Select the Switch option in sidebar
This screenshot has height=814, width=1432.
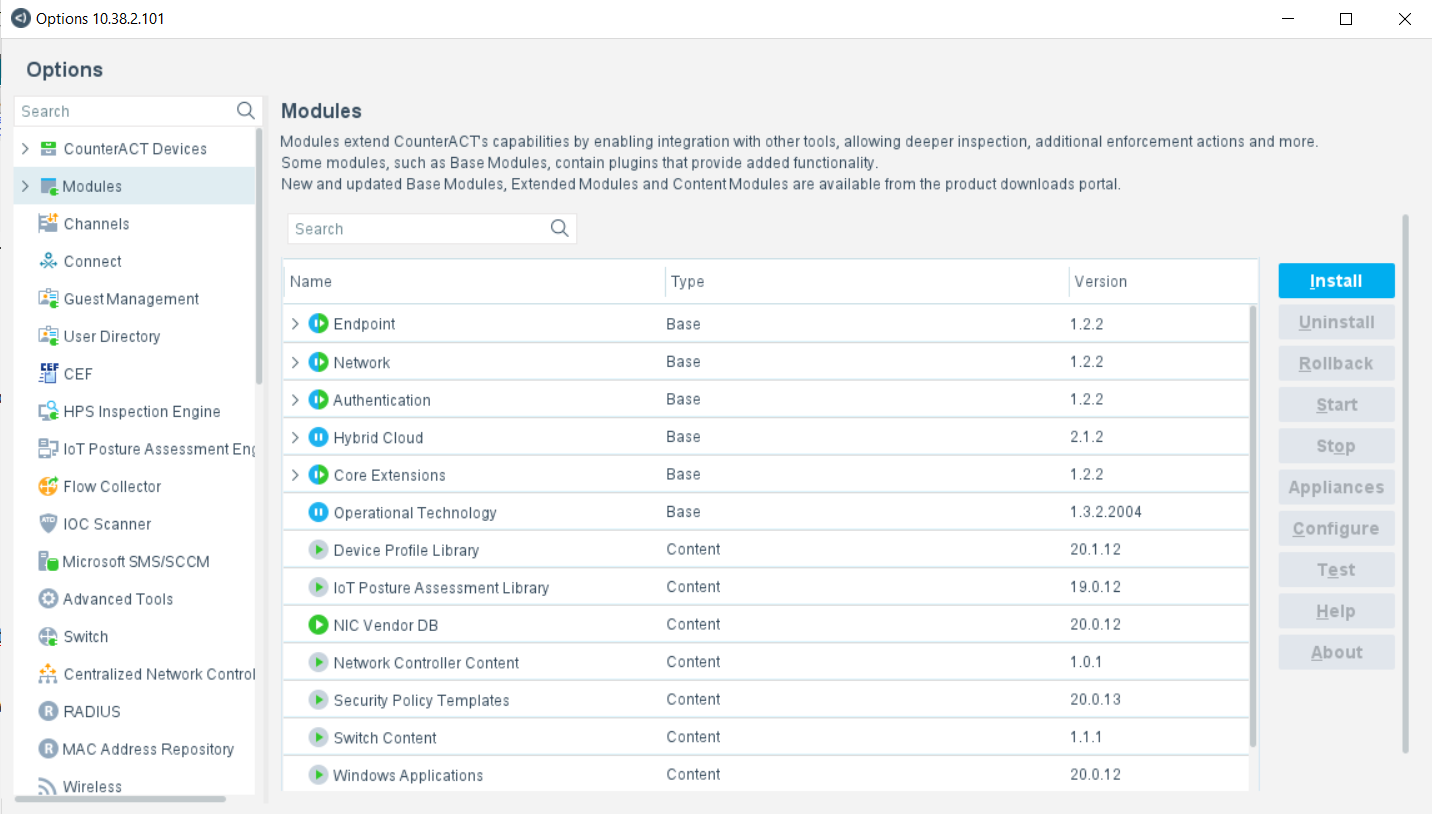86,637
